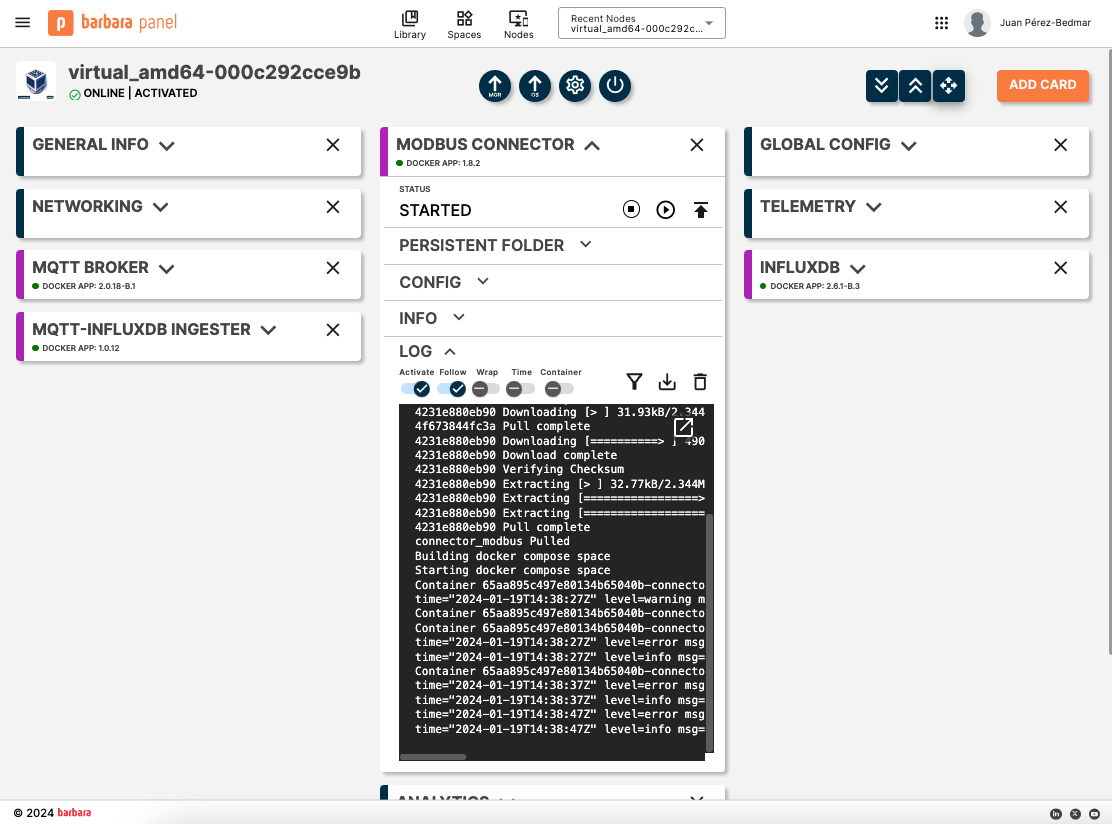This screenshot has height=824, width=1112.
Task: Download the log file
Action: coord(667,381)
